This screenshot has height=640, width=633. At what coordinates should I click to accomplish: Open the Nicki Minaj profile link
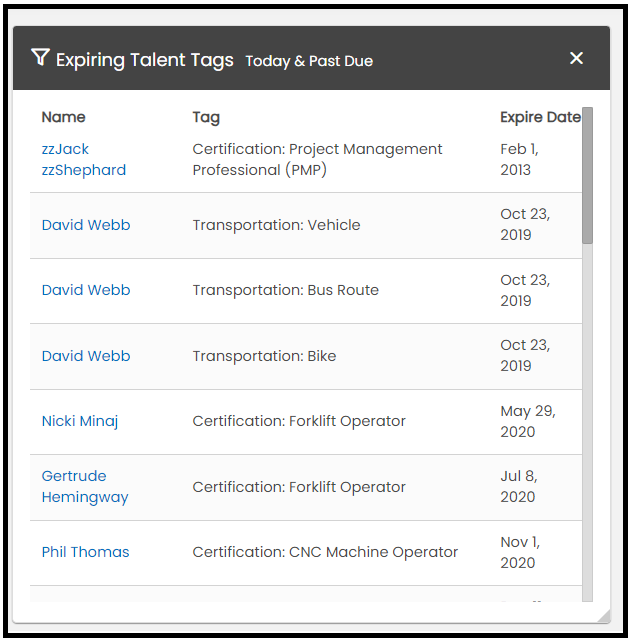click(80, 421)
